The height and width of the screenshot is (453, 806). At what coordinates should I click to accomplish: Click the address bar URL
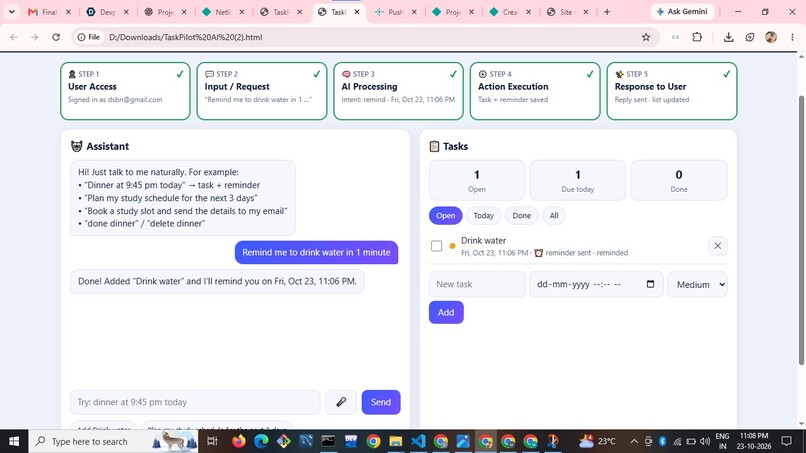click(x=186, y=37)
